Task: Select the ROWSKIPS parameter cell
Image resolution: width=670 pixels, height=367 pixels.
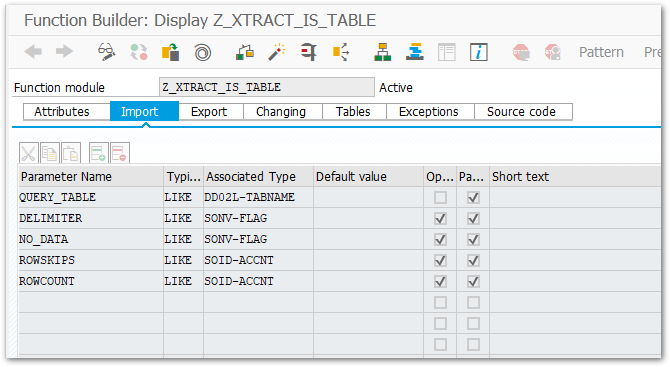Action: pos(91,260)
